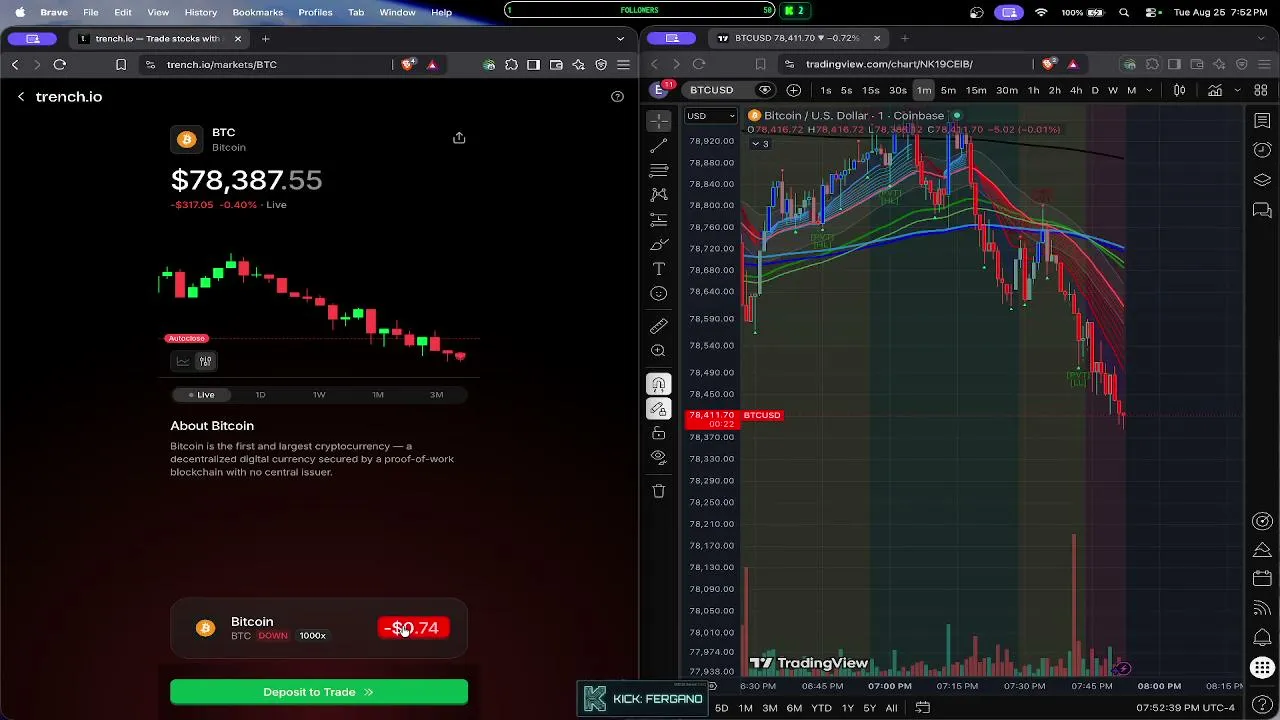Open the object tree layers icon
Viewport: 1280px width, 720px height.
click(x=1262, y=180)
